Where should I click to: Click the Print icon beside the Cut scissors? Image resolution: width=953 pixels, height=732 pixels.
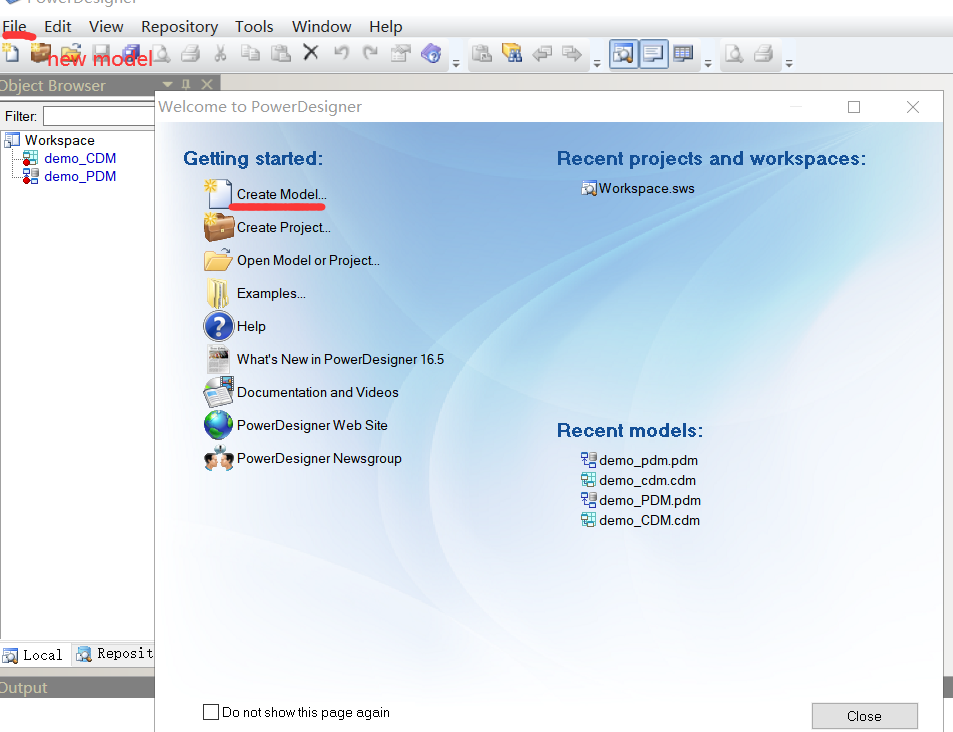pyautogui.click(x=190, y=54)
